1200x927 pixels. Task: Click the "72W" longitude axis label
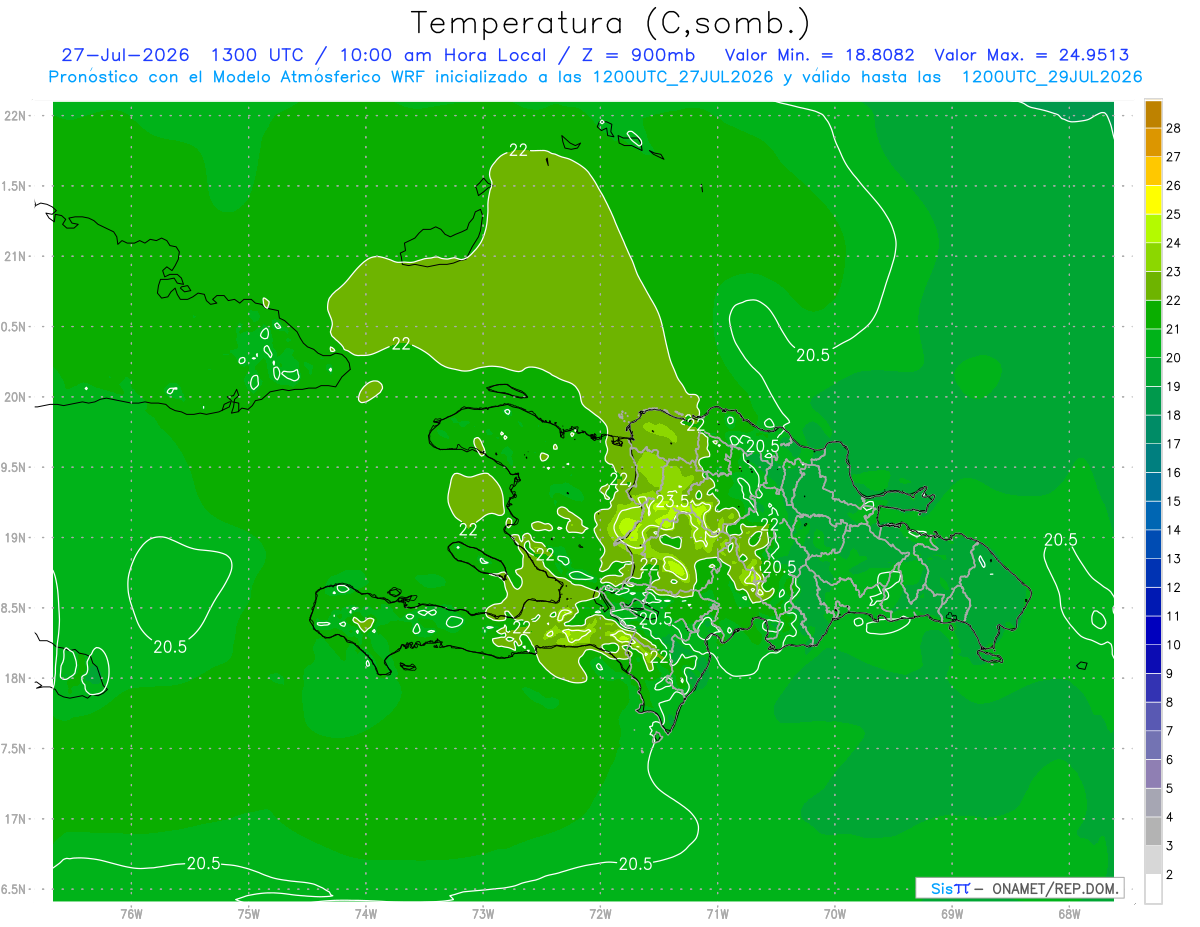pos(600,912)
